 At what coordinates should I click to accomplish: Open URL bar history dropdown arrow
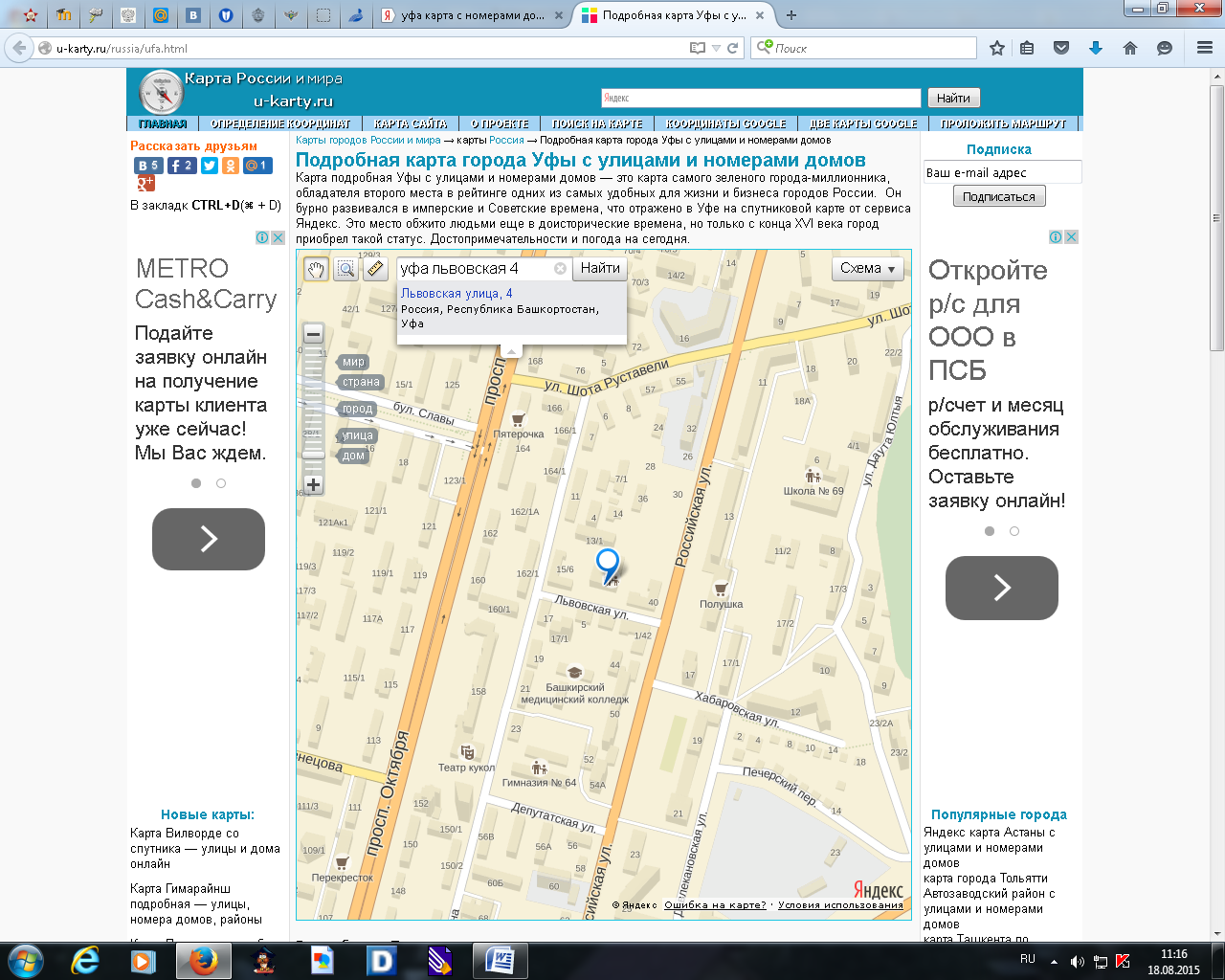pos(716,48)
